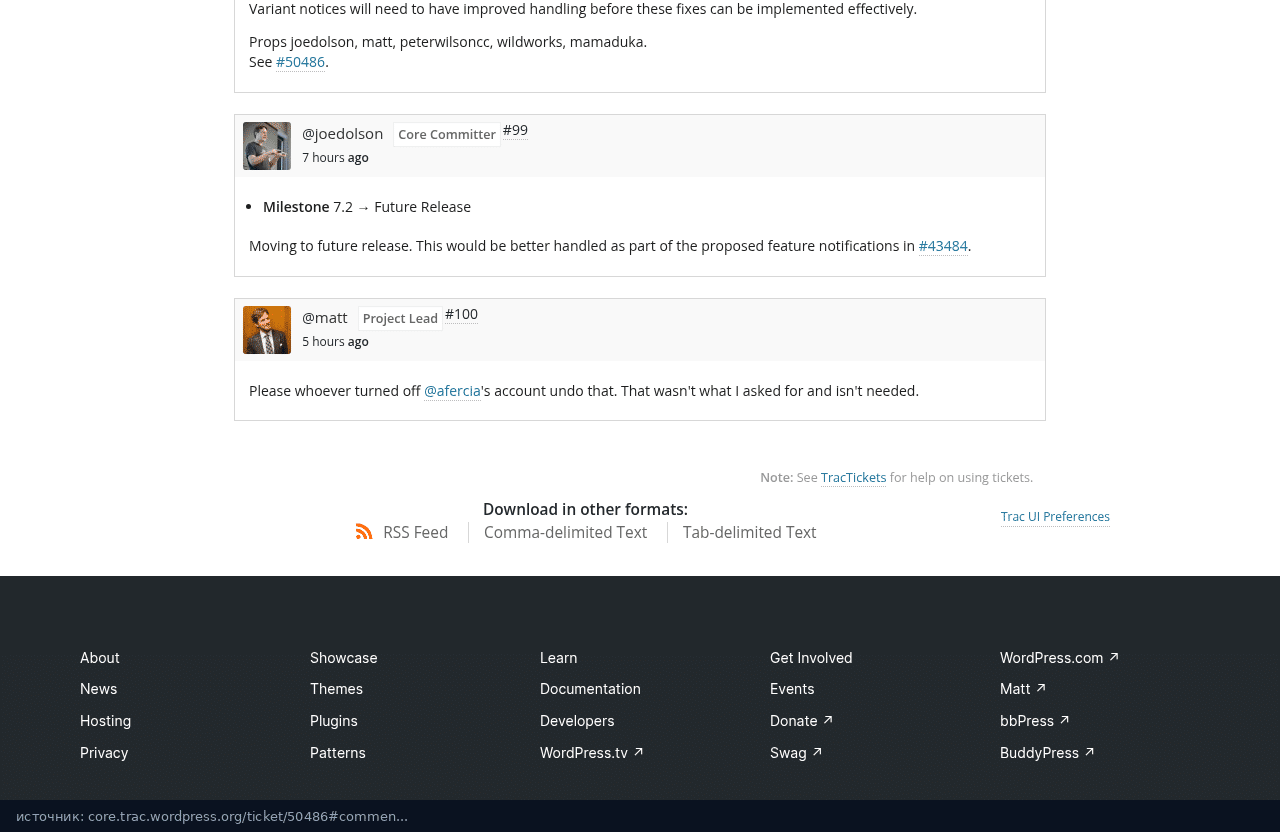
Task: Open joedolson's avatar image
Action: point(267,146)
